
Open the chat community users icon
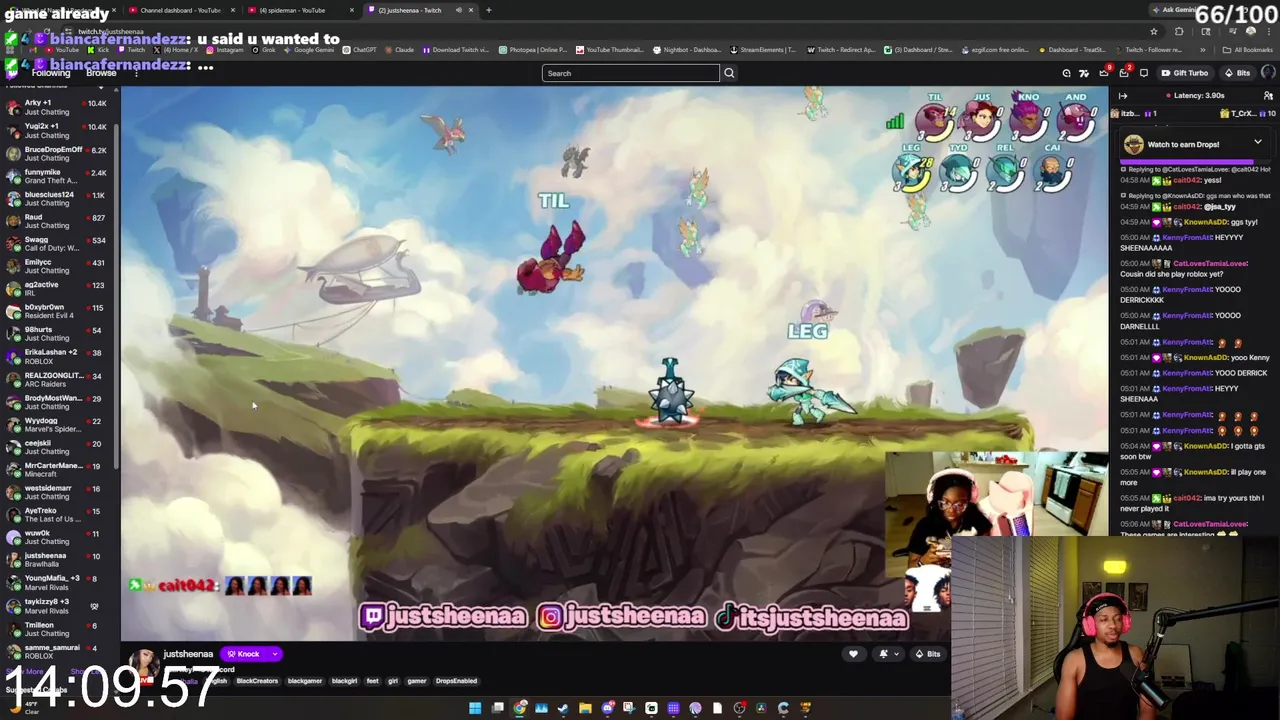pyautogui.click(x=1268, y=96)
